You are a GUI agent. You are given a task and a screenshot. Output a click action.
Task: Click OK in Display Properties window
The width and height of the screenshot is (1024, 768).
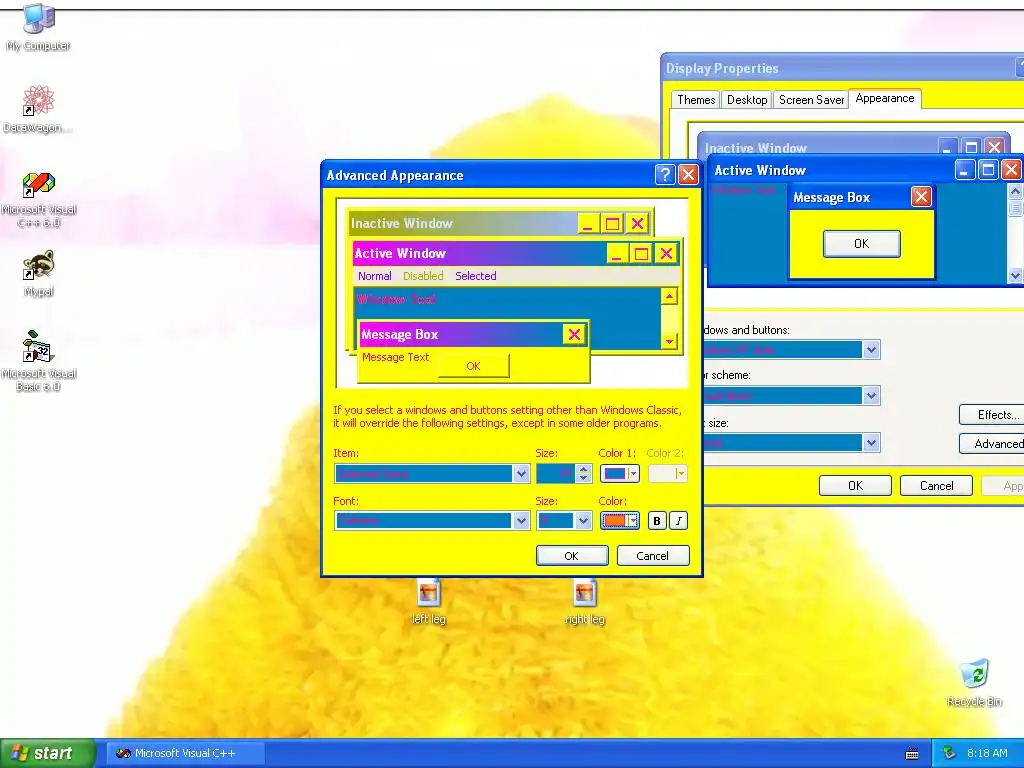(856, 486)
